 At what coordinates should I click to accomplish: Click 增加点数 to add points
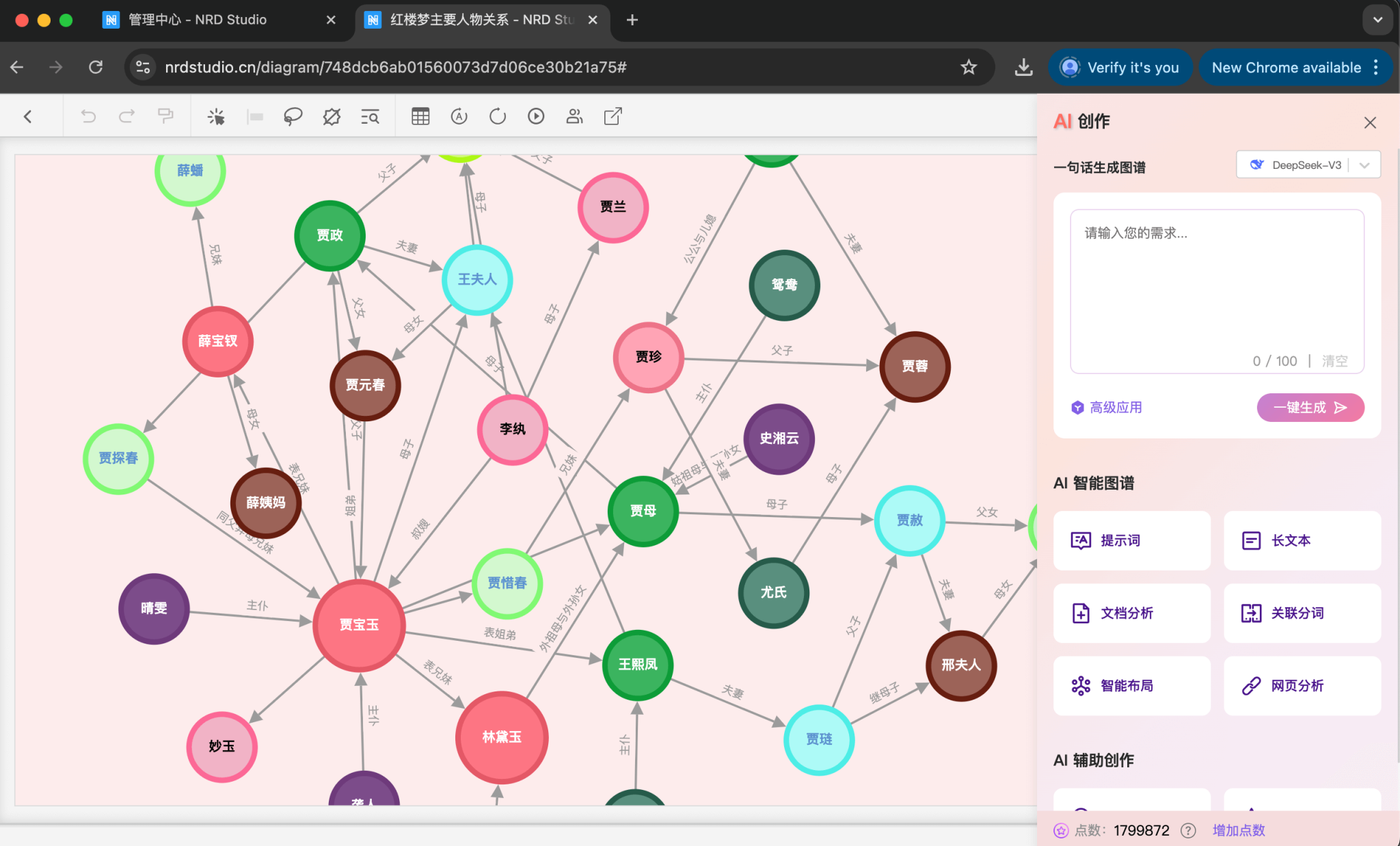[1238, 830]
